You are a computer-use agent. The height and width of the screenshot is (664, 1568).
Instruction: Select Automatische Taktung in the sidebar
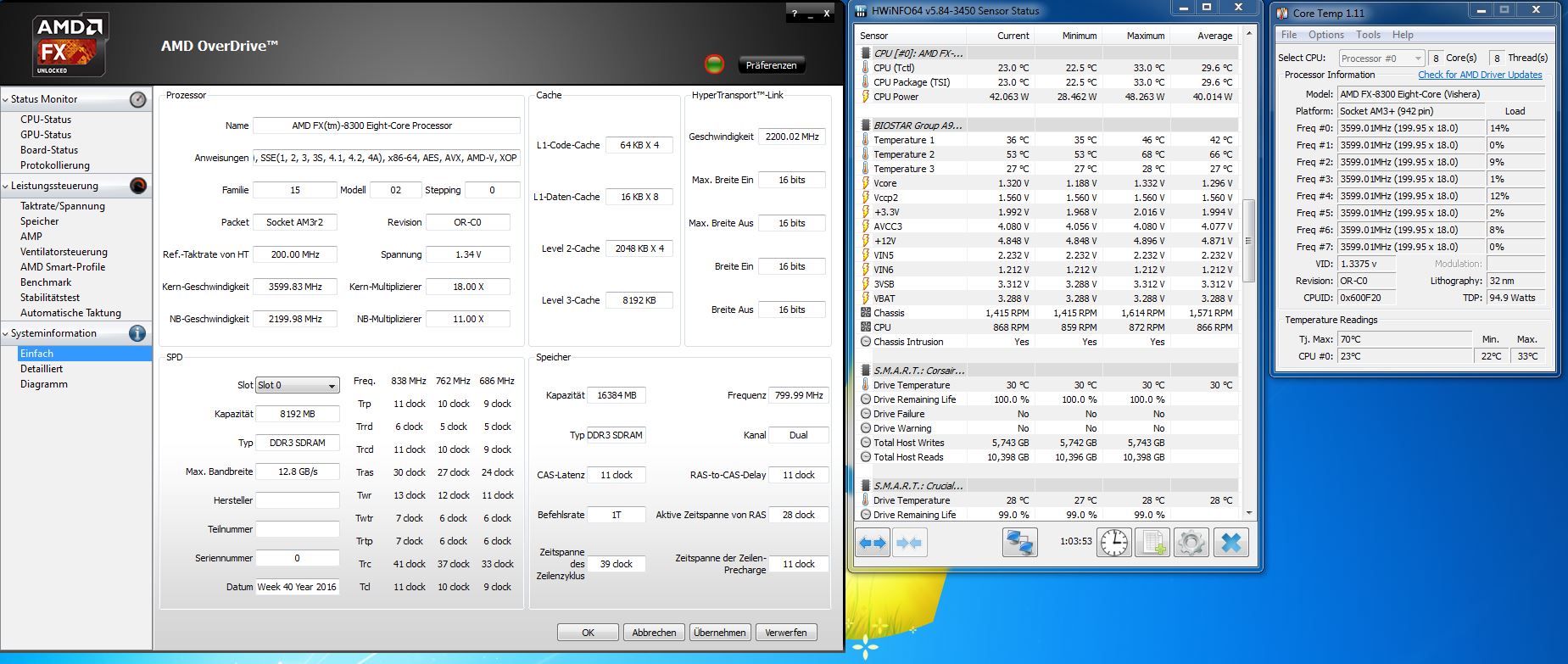[x=70, y=313]
